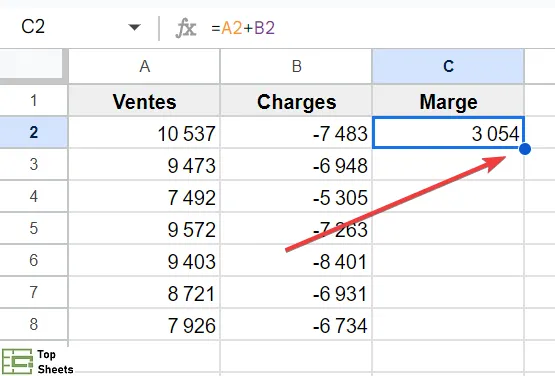Select row 7 header

34,292
